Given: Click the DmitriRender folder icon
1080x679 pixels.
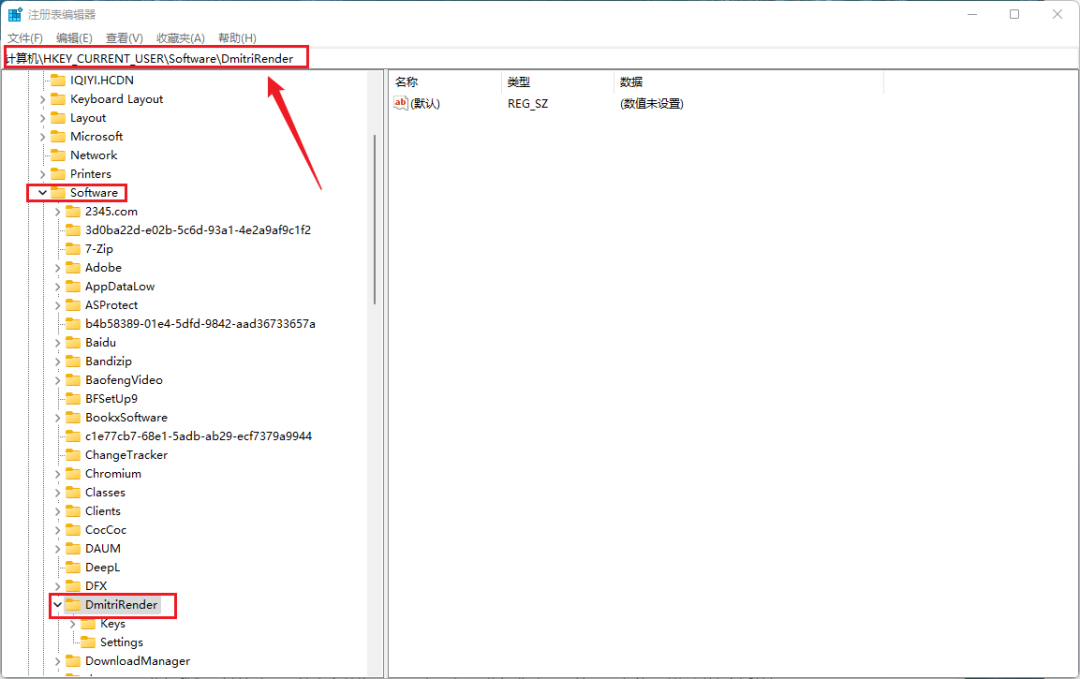Looking at the screenshot, I should [75, 605].
